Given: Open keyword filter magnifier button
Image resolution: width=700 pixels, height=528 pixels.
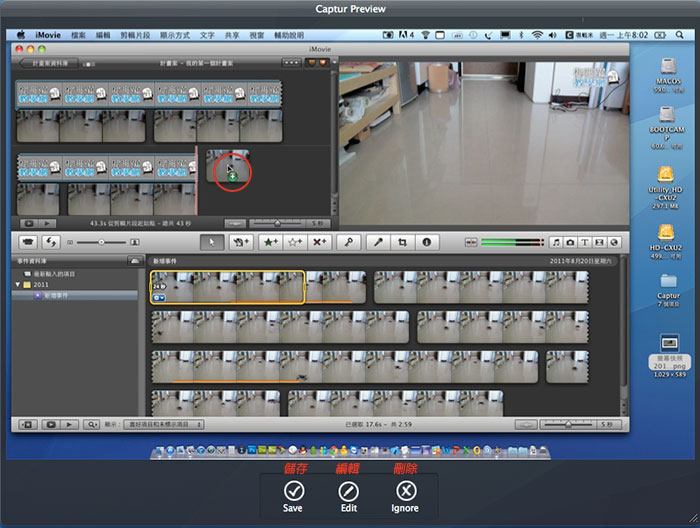Looking at the screenshot, I should tap(92, 424).
